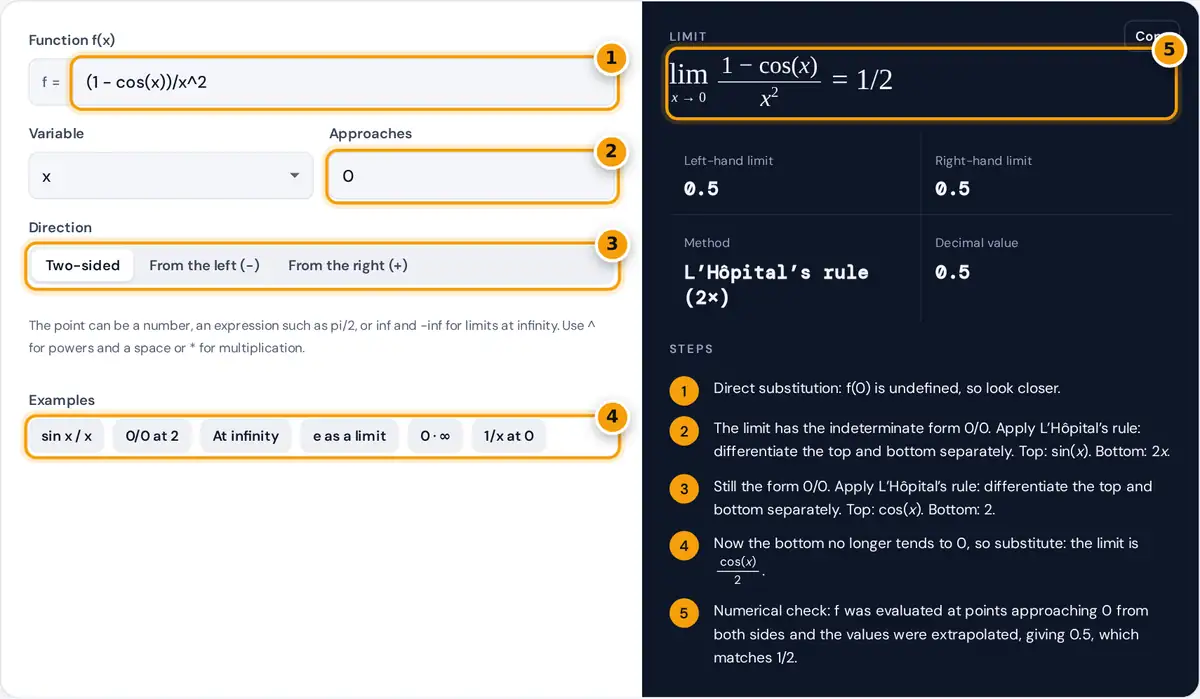Click the Right-hand limit value 0.5
1200x699 pixels.
click(x=952, y=188)
